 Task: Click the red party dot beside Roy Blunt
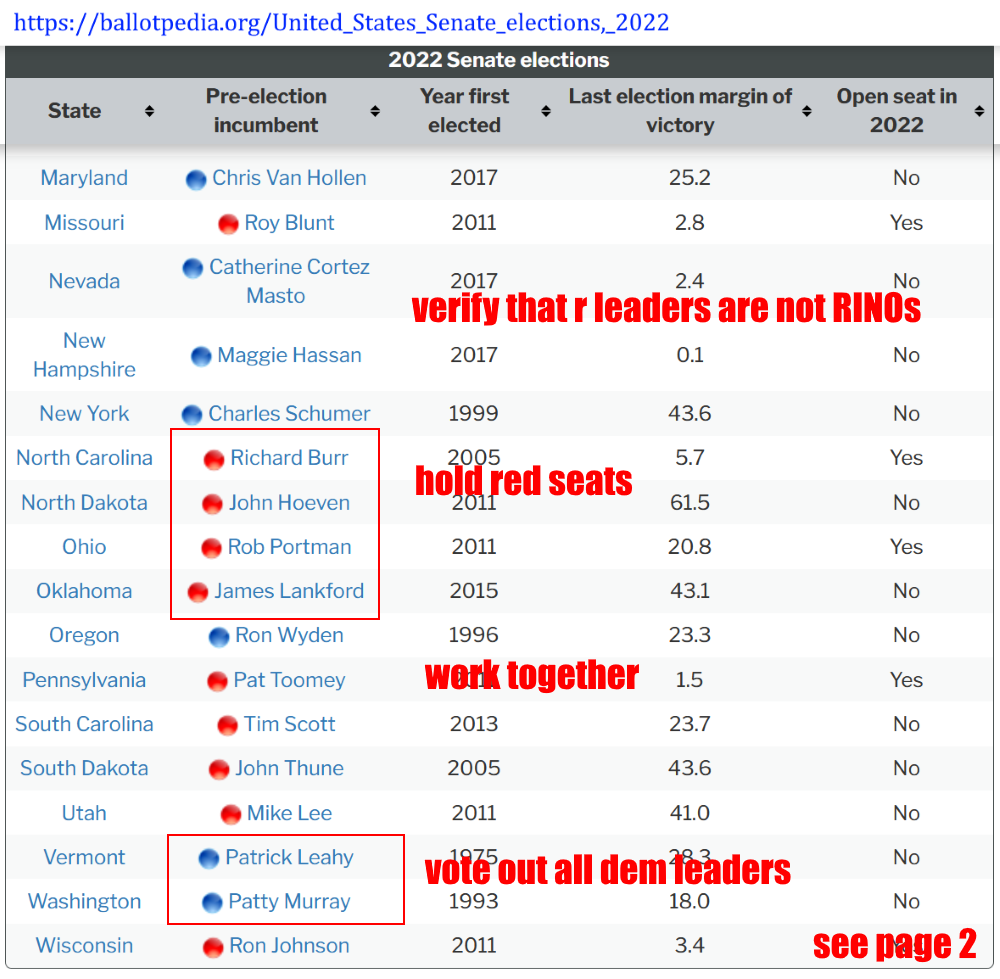click(228, 225)
